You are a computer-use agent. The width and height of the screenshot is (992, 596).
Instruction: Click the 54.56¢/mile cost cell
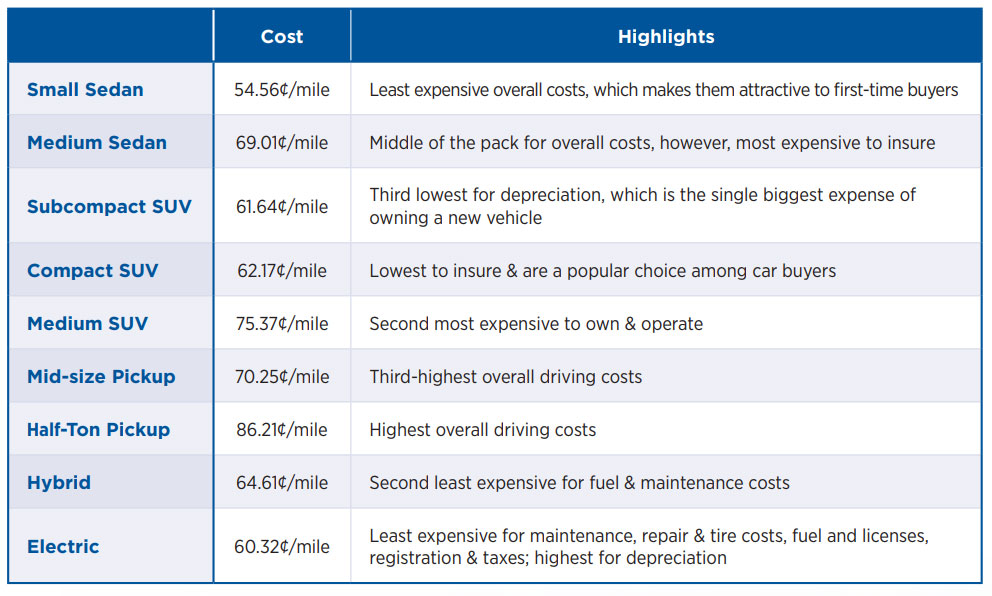pyautogui.click(x=281, y=90)
